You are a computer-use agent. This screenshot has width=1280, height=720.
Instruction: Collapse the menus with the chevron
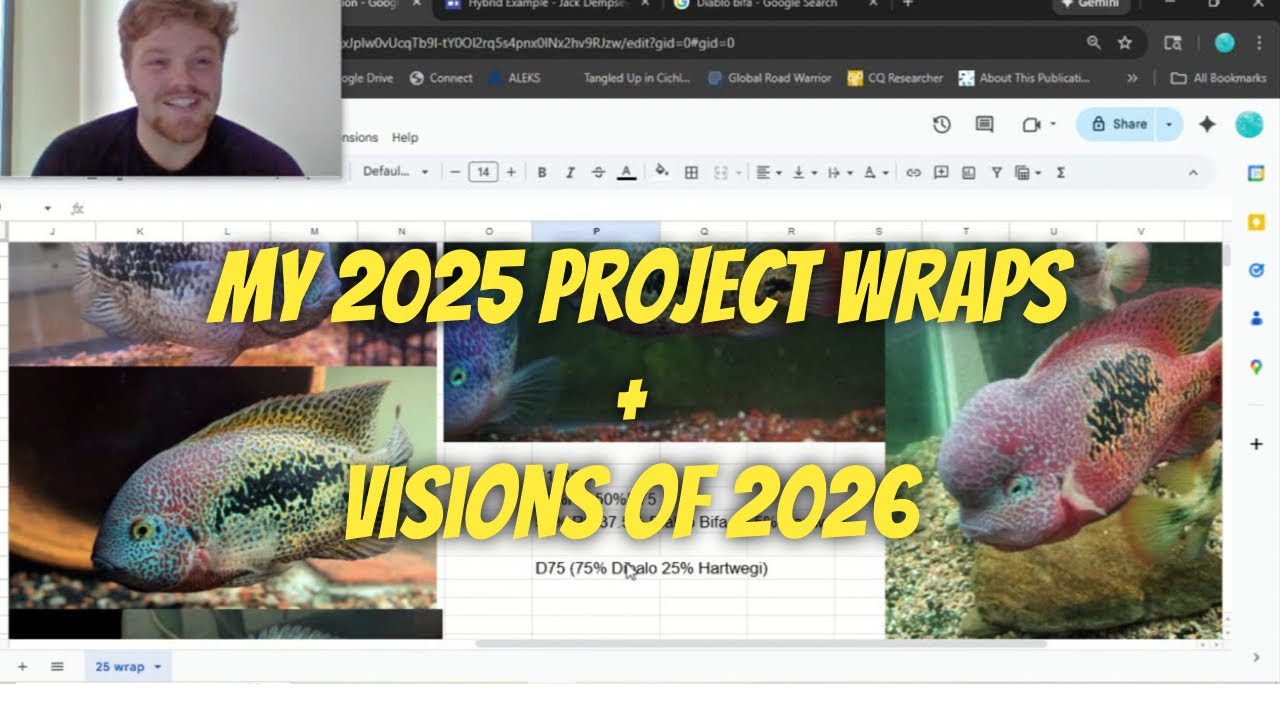(1193, 172)
